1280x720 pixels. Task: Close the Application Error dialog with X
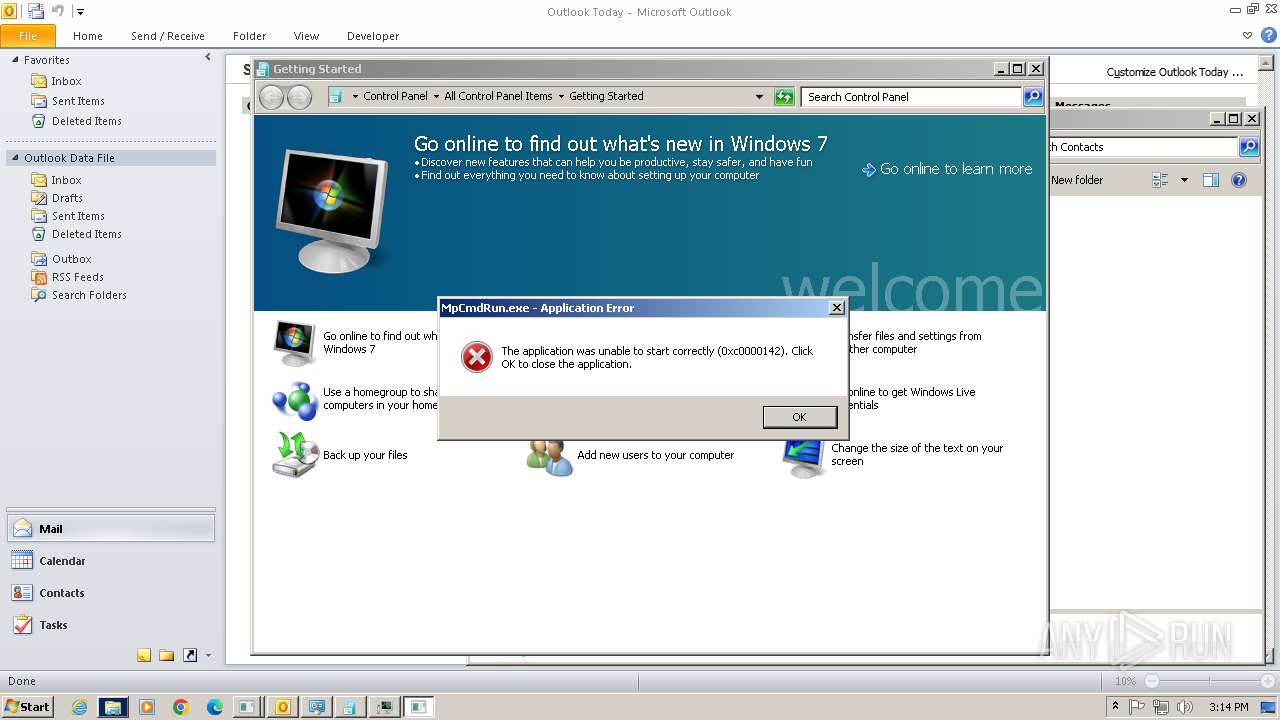tap(837, 308)
